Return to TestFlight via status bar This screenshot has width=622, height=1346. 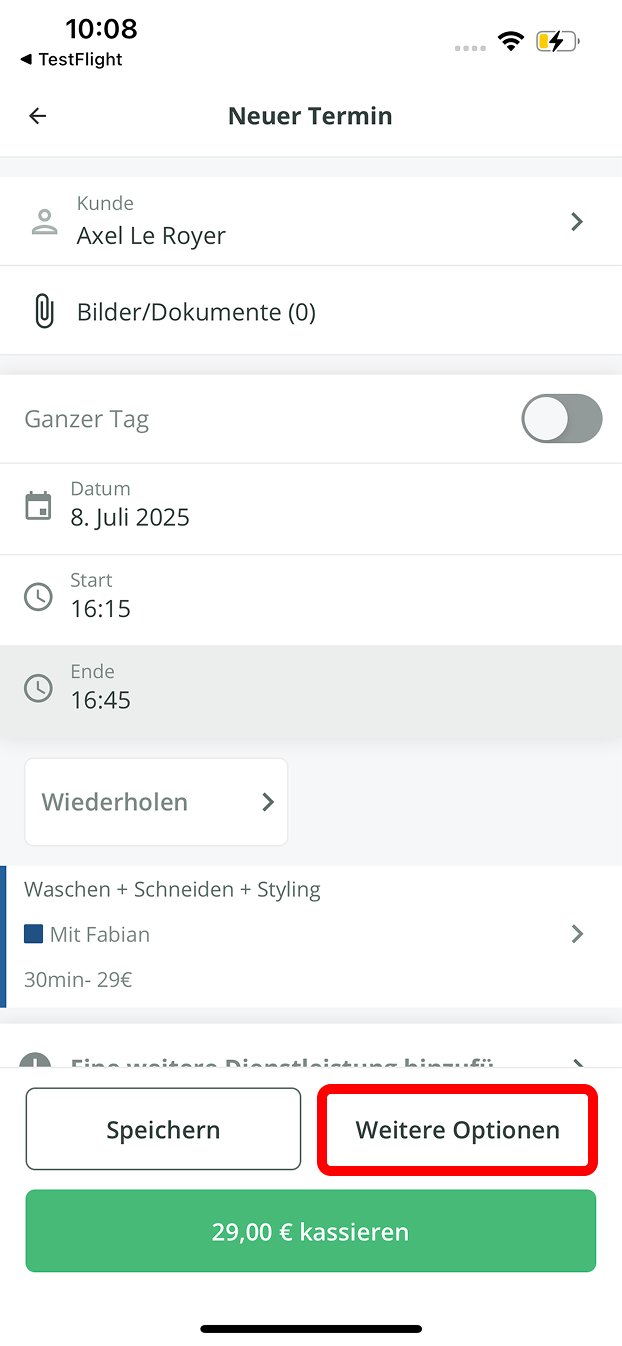(x=70, y=60)
